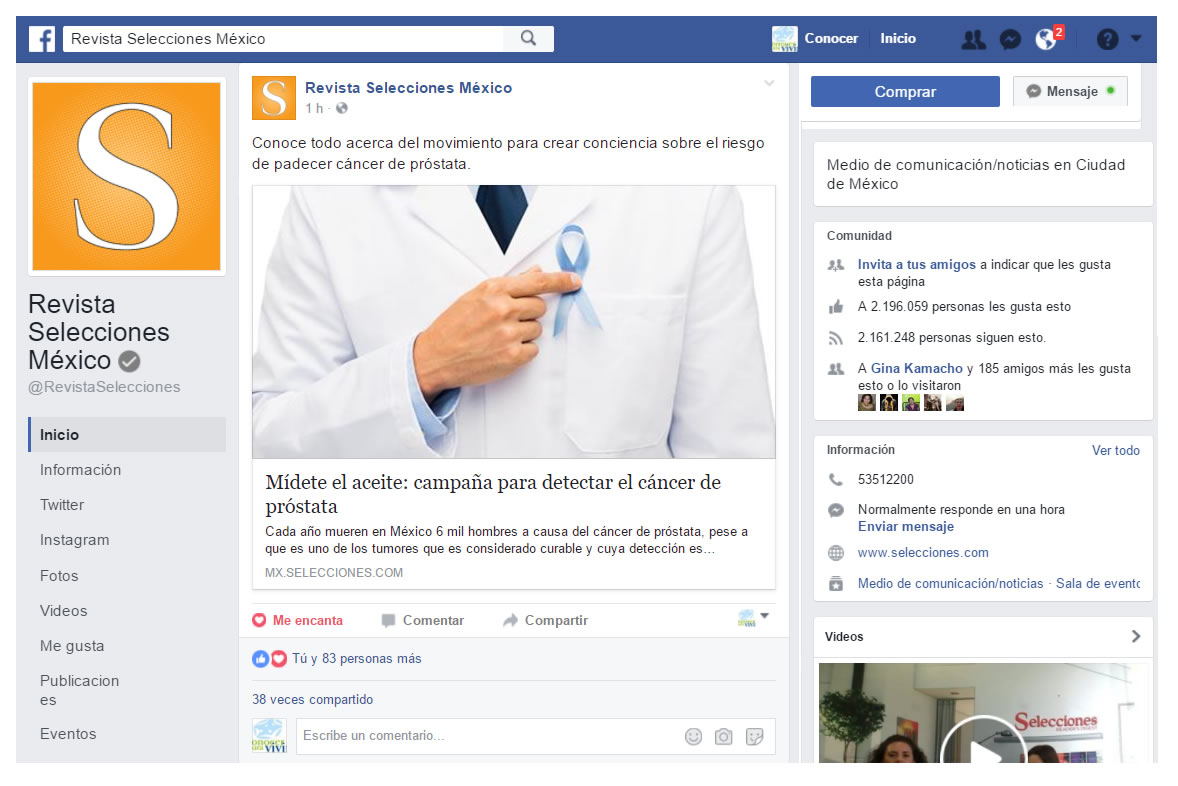The height and width of the screenshot is (786, 1178).
Task: Open the account dropdown arrow in top bar
Action: click(x=1136, y=38)
